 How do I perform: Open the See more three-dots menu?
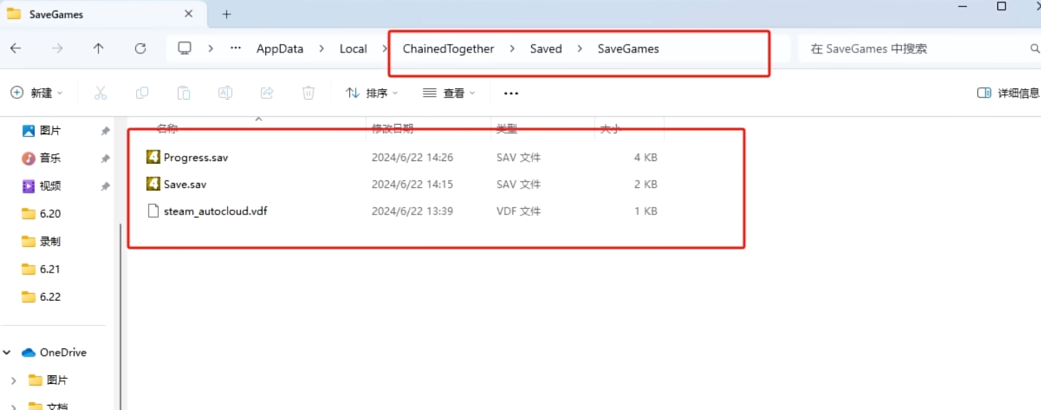click(x=511, y=94)
